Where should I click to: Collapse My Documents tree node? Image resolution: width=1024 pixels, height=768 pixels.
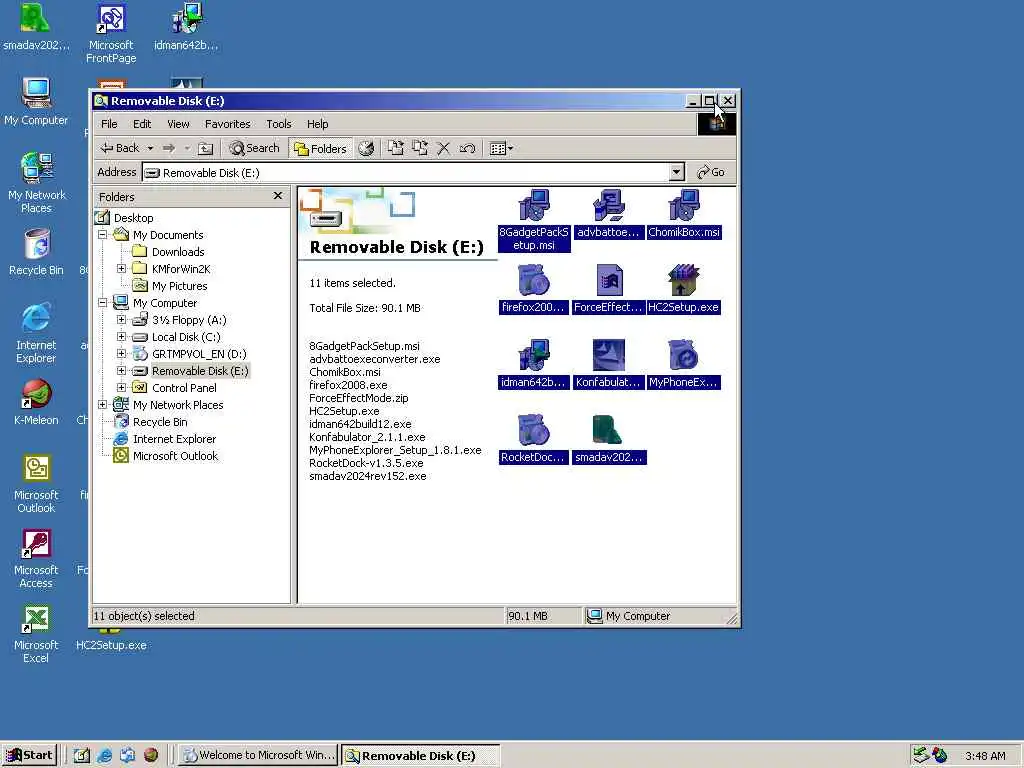pyautogui.click(x=103, y=234)
